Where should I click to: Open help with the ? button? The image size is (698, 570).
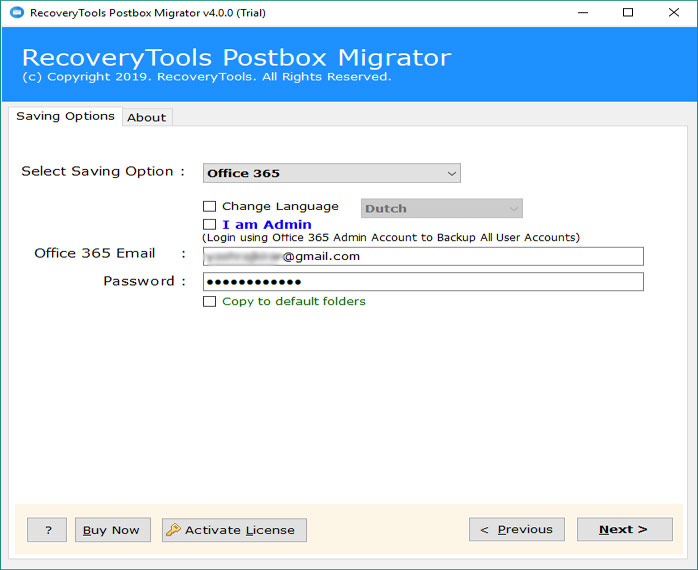point(47,530)
